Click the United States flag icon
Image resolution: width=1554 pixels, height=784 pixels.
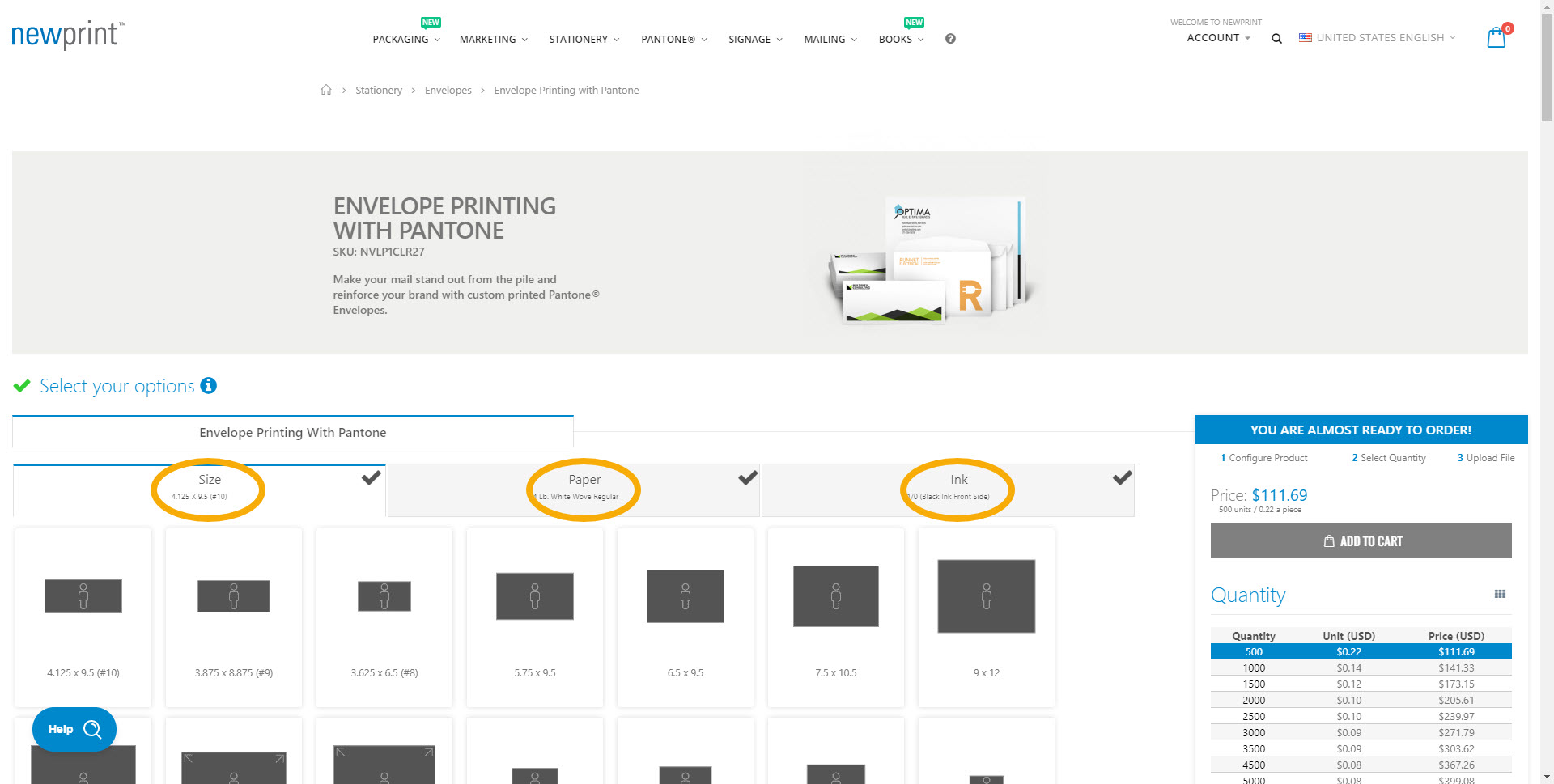coord(1305,37)
